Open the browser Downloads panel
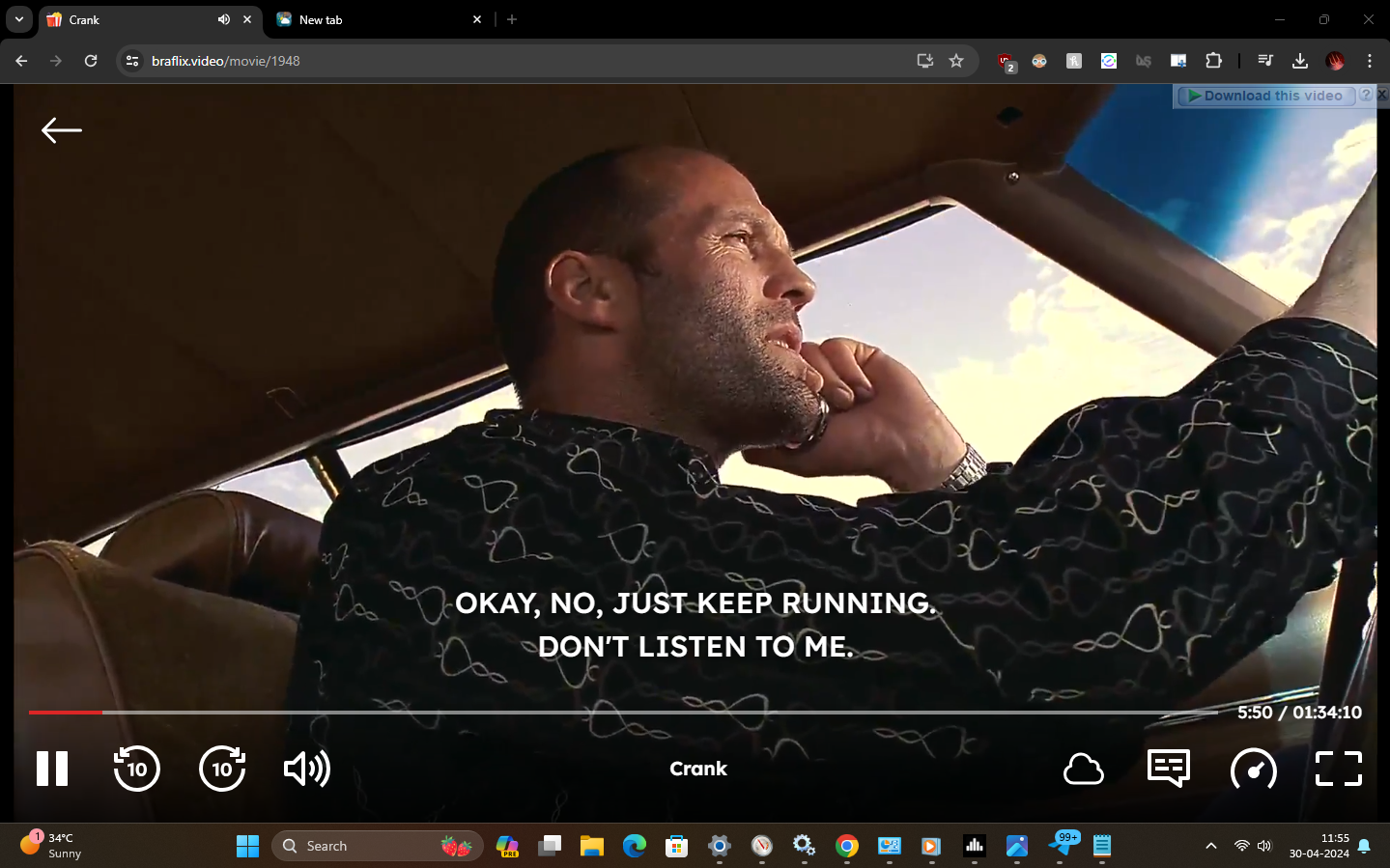Image resolution: width=1390 pixels, height=868 pixels. pyautogui.click(x=1300, y=61)
